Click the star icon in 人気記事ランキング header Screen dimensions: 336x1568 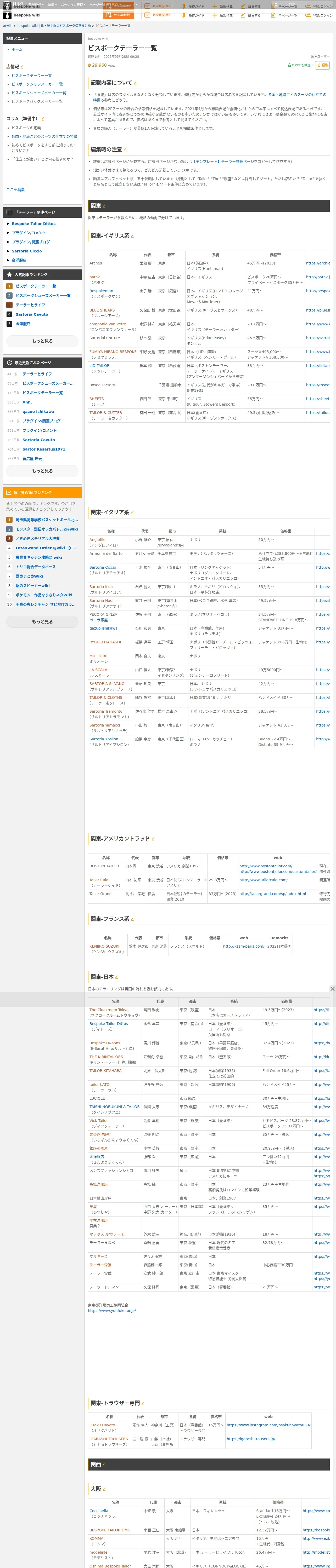(x=9, y=274)
